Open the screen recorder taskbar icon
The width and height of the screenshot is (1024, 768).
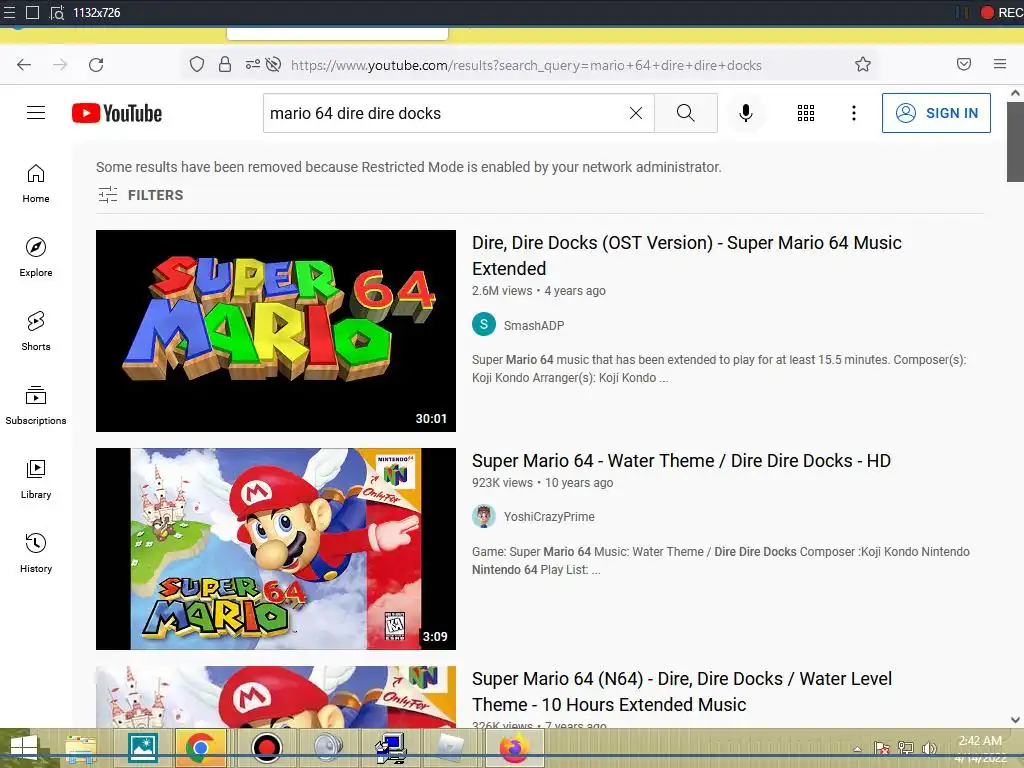point(266,748)
